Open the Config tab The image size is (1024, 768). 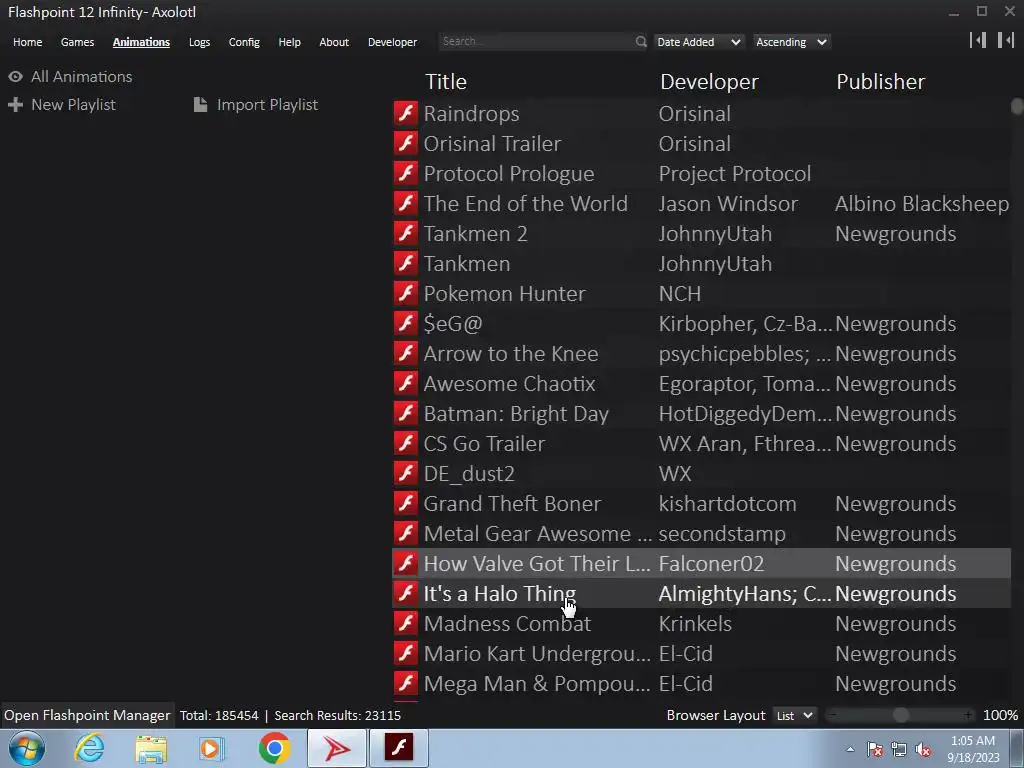(x=244, y=42)
